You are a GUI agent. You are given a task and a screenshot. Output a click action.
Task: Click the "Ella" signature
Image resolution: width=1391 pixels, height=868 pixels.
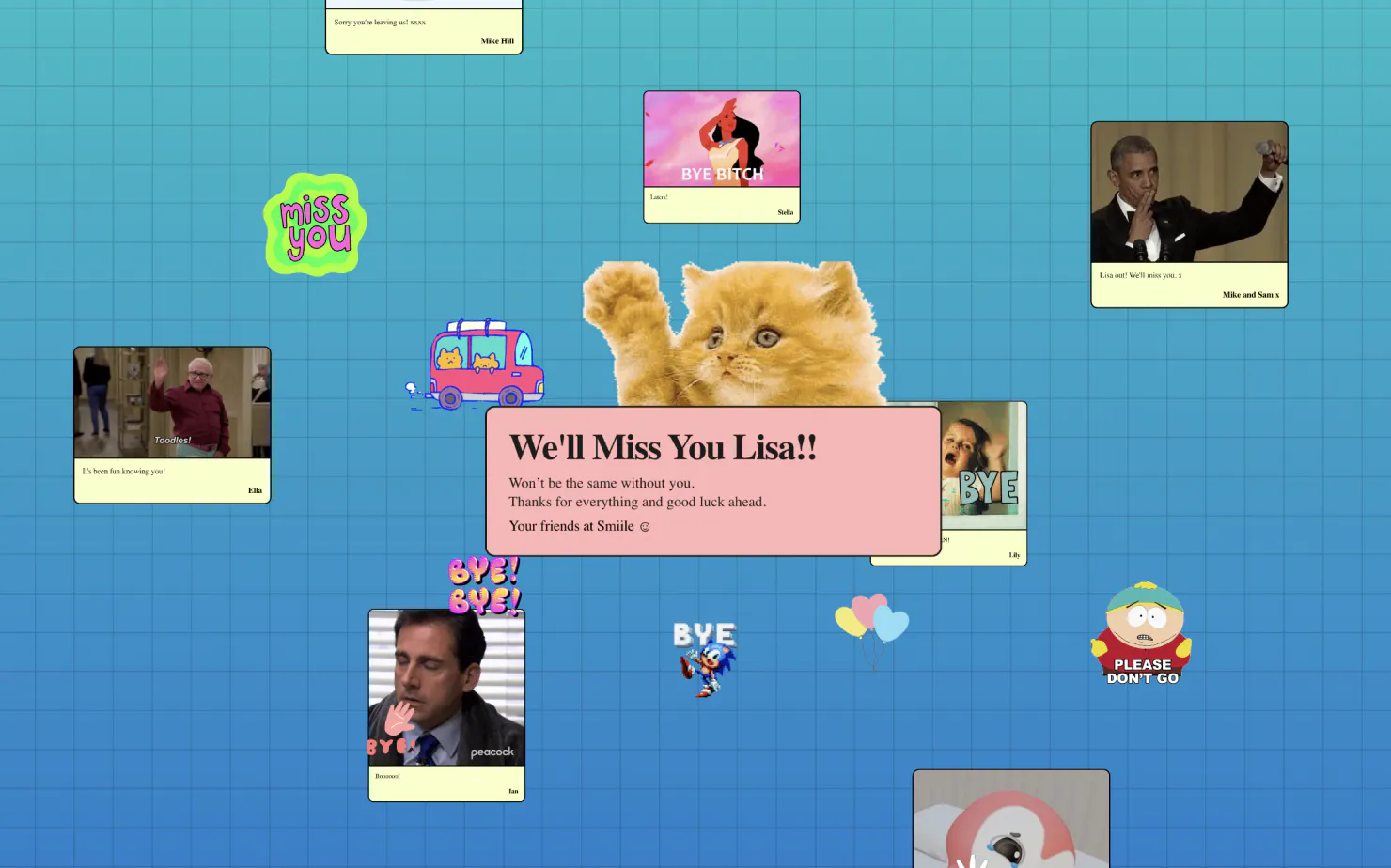tap(255, 490)
